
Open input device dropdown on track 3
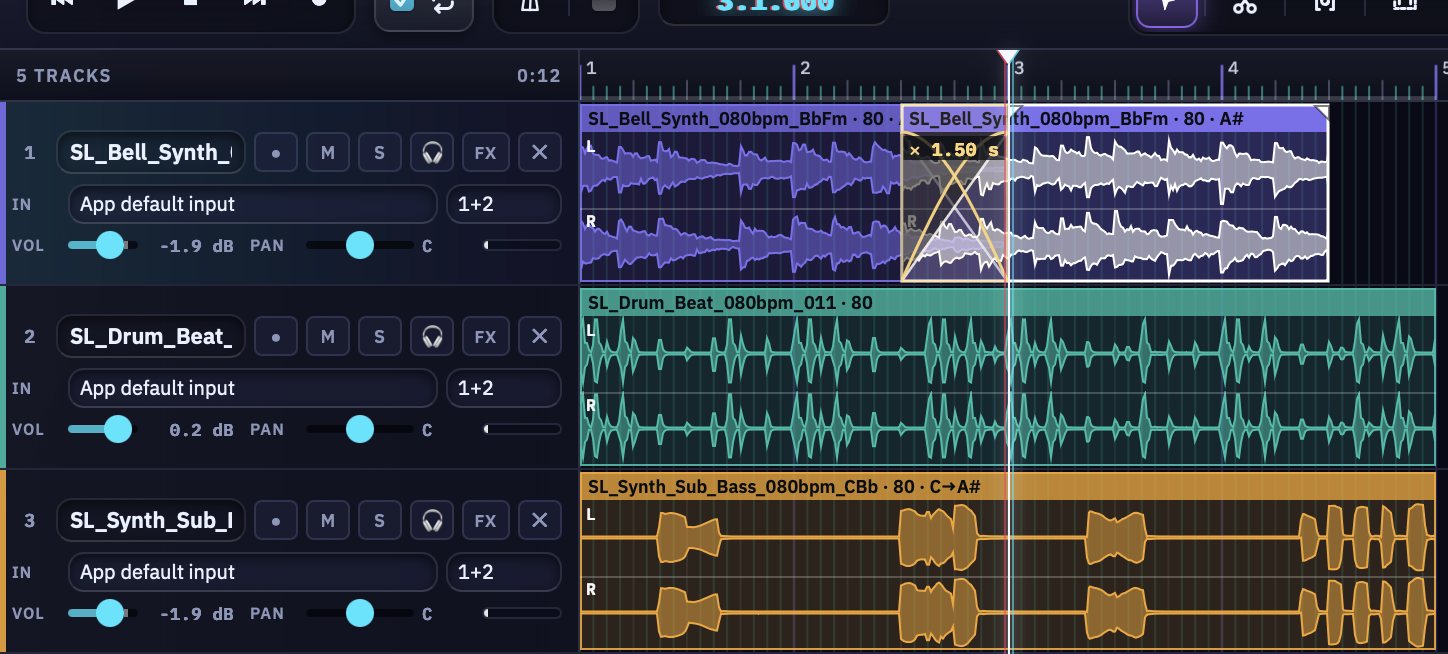pyautogui.click(x=253, y=572)
